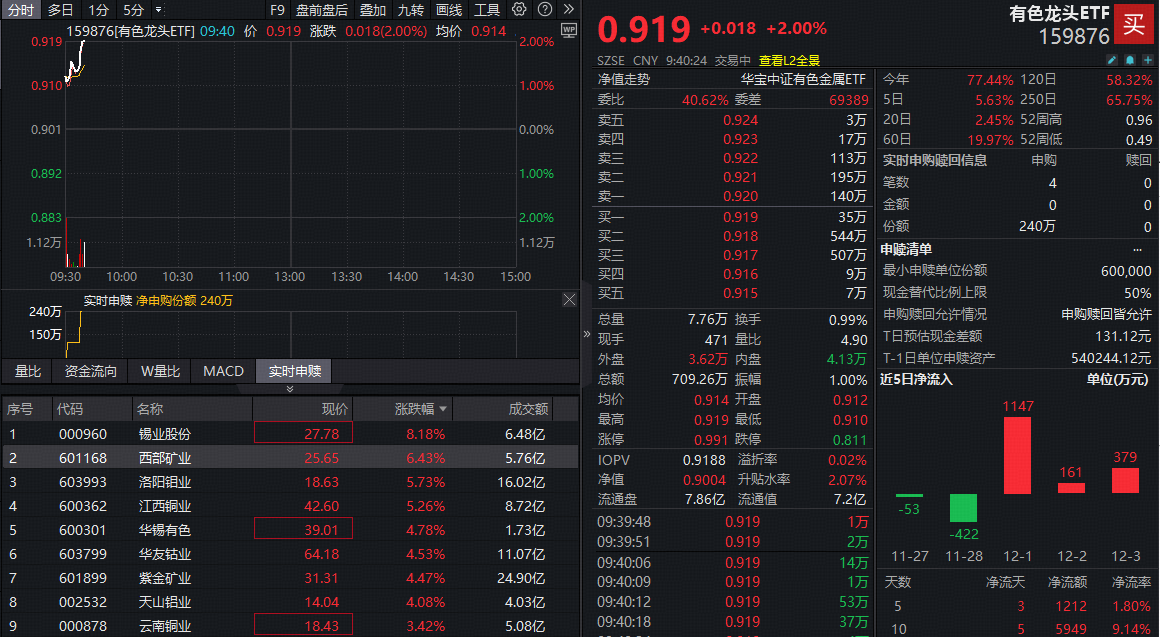Viewport: 1160px width, 637px height.
Task: Select the 资金流向 tab
Action: click(91, 372)
